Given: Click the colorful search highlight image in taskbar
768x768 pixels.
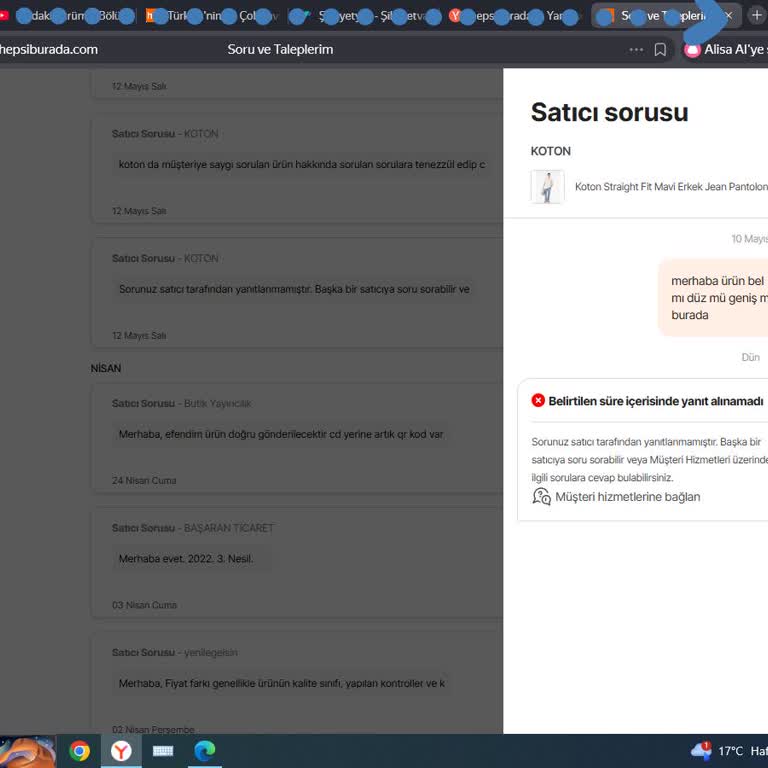Looking at the screenshot, I should pyautogui.click(x=27, y=751).
